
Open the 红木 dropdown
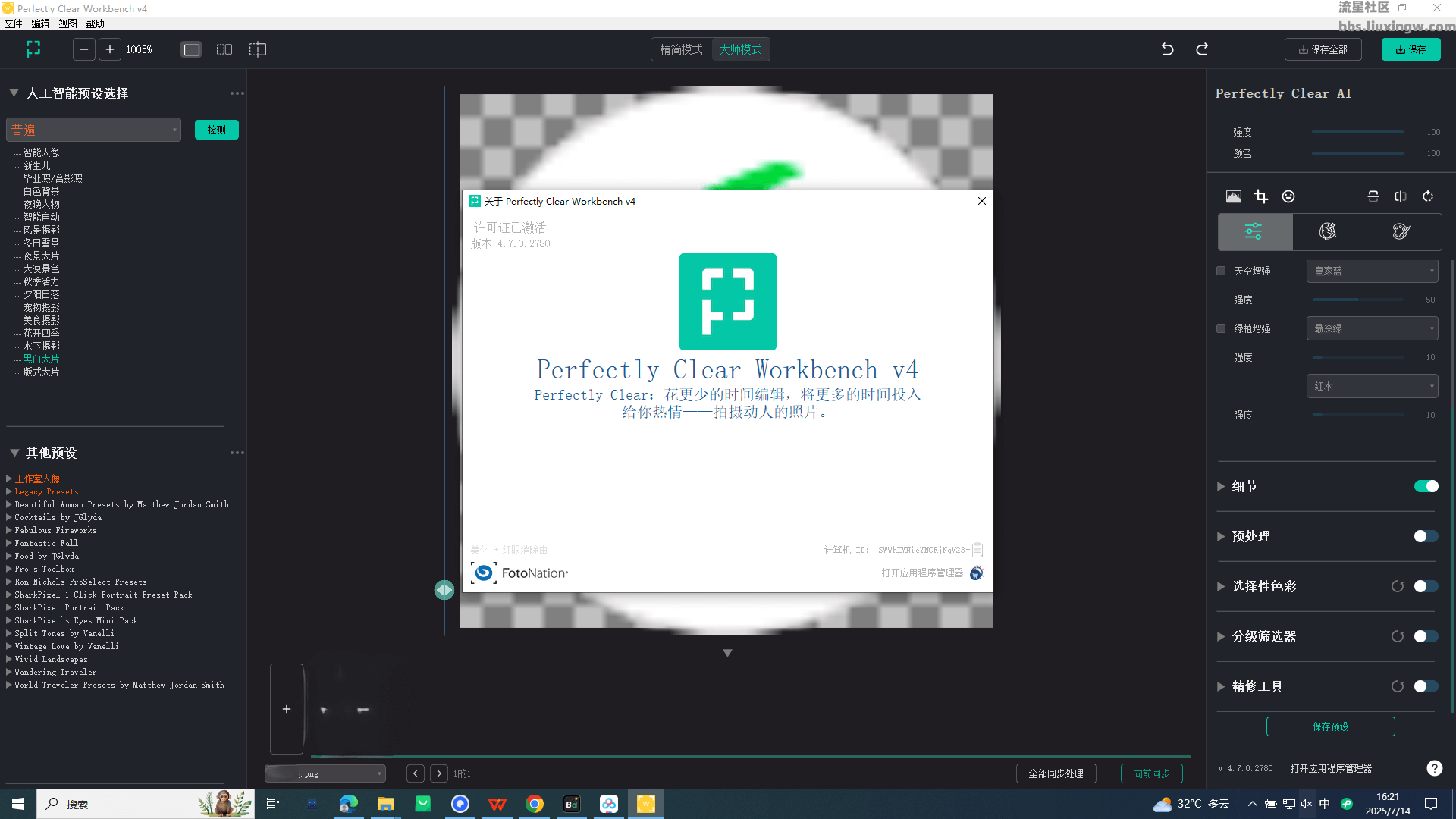(x=1373, y=386)
